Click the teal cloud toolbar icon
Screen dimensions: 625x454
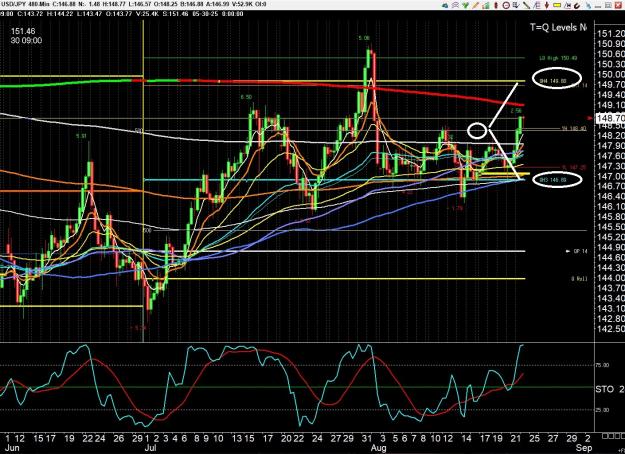(445, 5)
